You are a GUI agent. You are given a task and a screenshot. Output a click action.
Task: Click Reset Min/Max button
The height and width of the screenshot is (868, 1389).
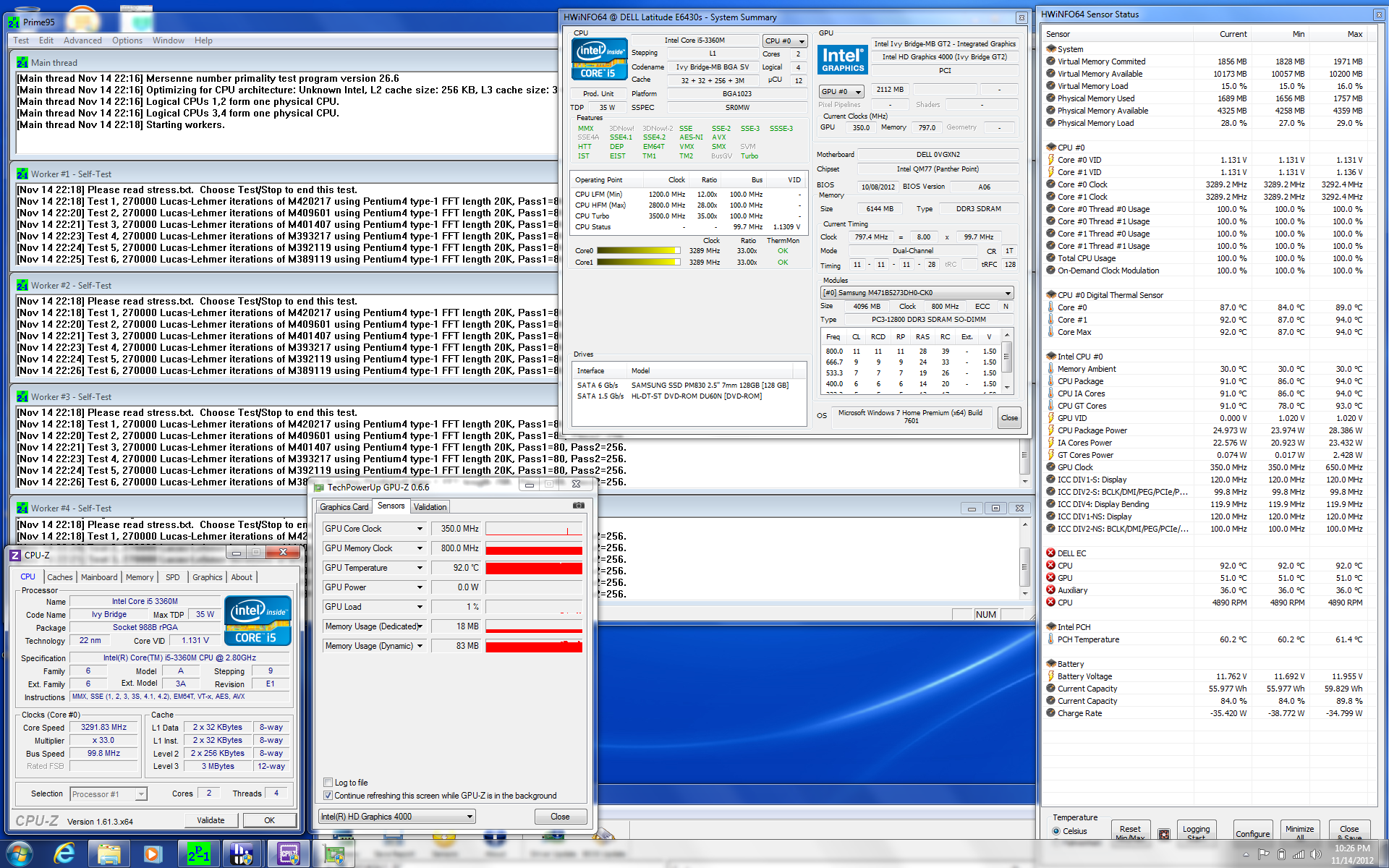pyautogui.click(x=1130, y=832)
